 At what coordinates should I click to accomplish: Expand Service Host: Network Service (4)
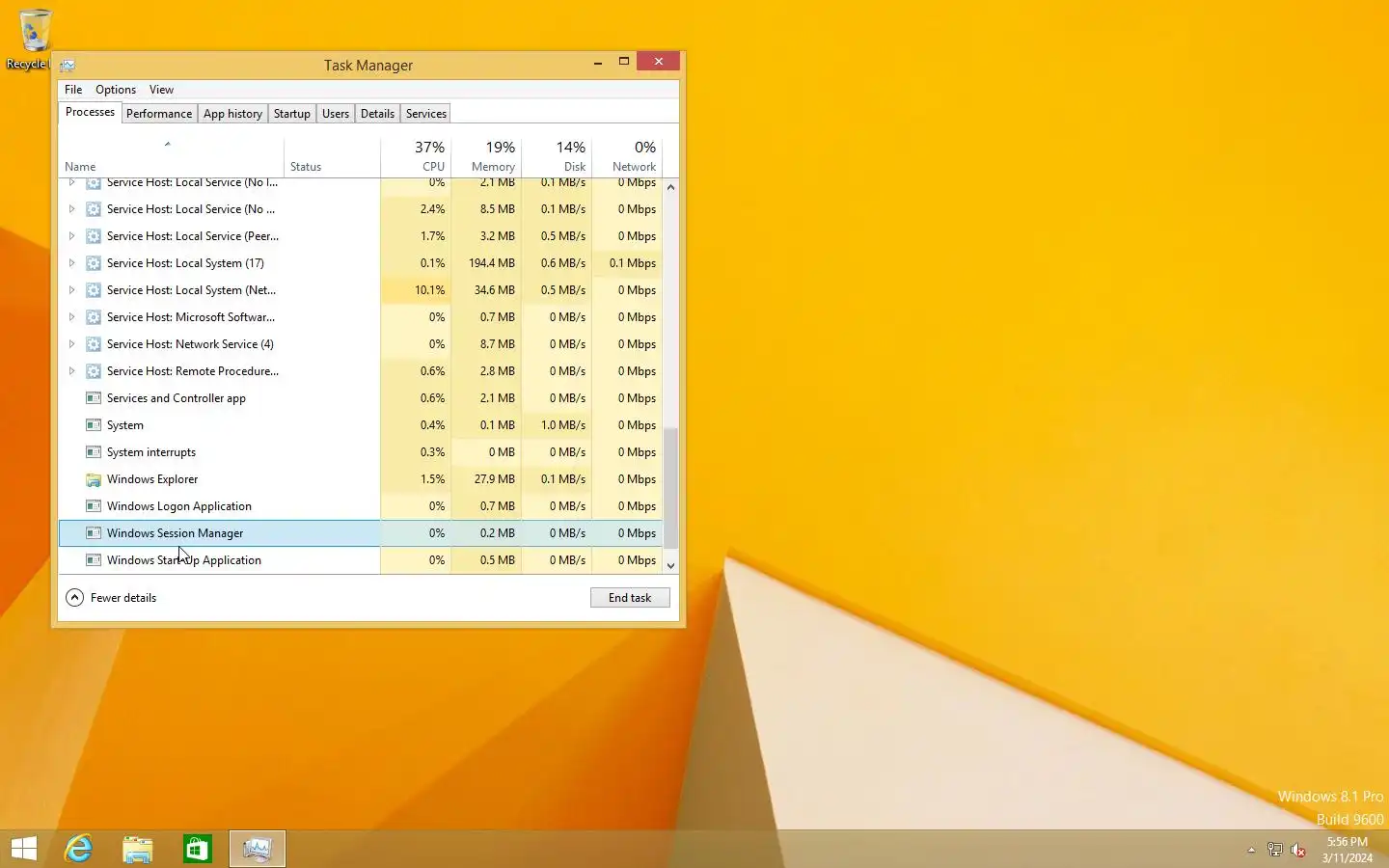tap(71, 344)
